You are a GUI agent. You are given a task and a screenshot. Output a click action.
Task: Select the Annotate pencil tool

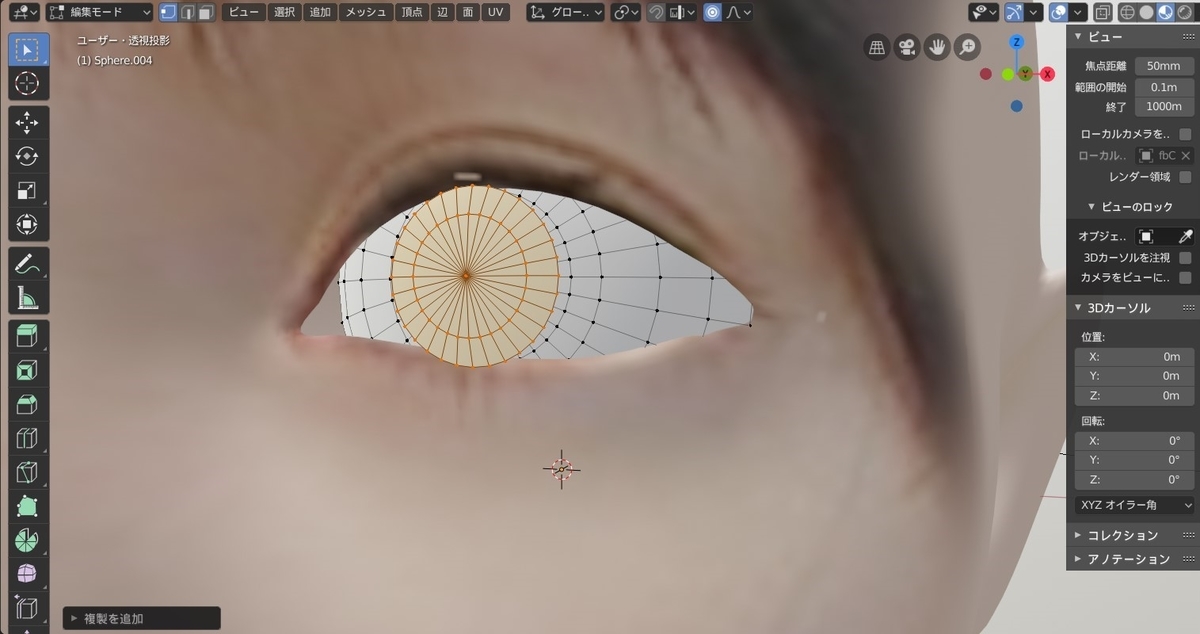coord(27,263)
